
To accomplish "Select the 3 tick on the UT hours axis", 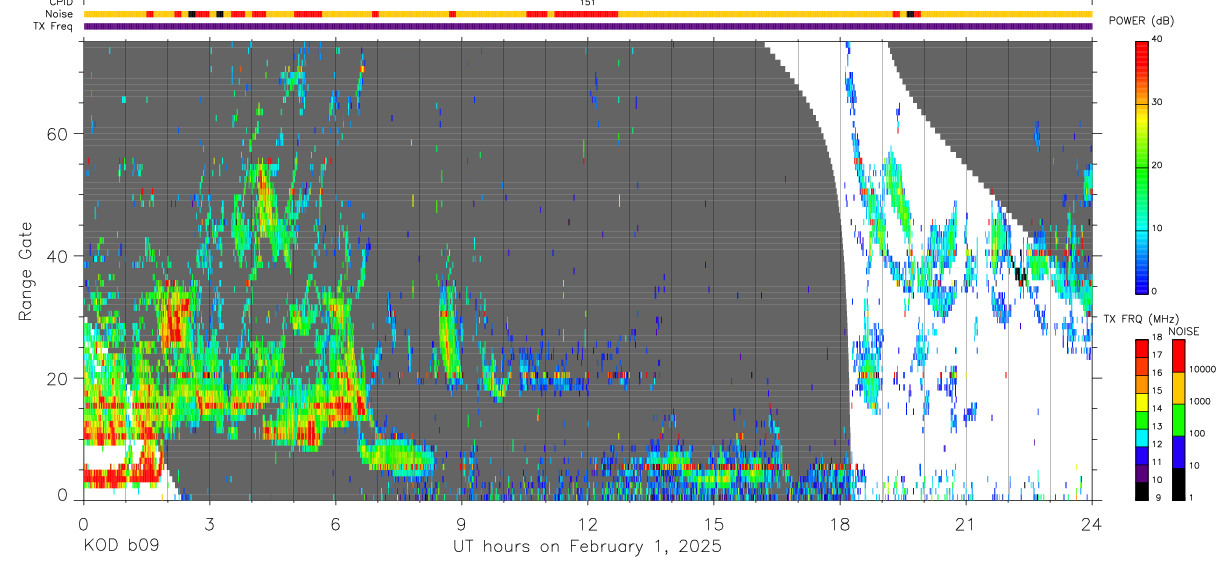I will pos(209,523).
